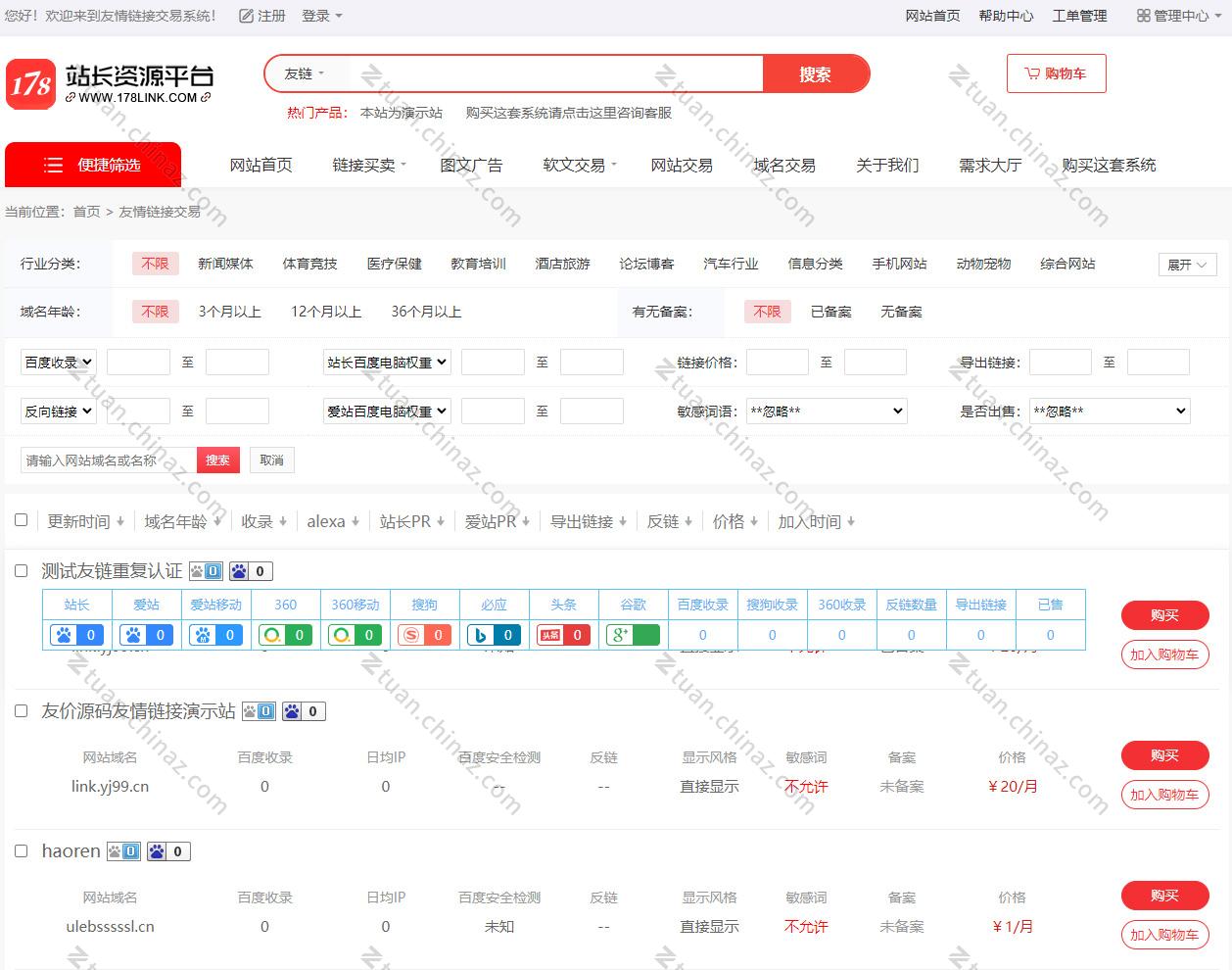This screenshot has width=1232, height=970.
Task: Open the 登录 dropdown in top bar
Action: point(322,16)
